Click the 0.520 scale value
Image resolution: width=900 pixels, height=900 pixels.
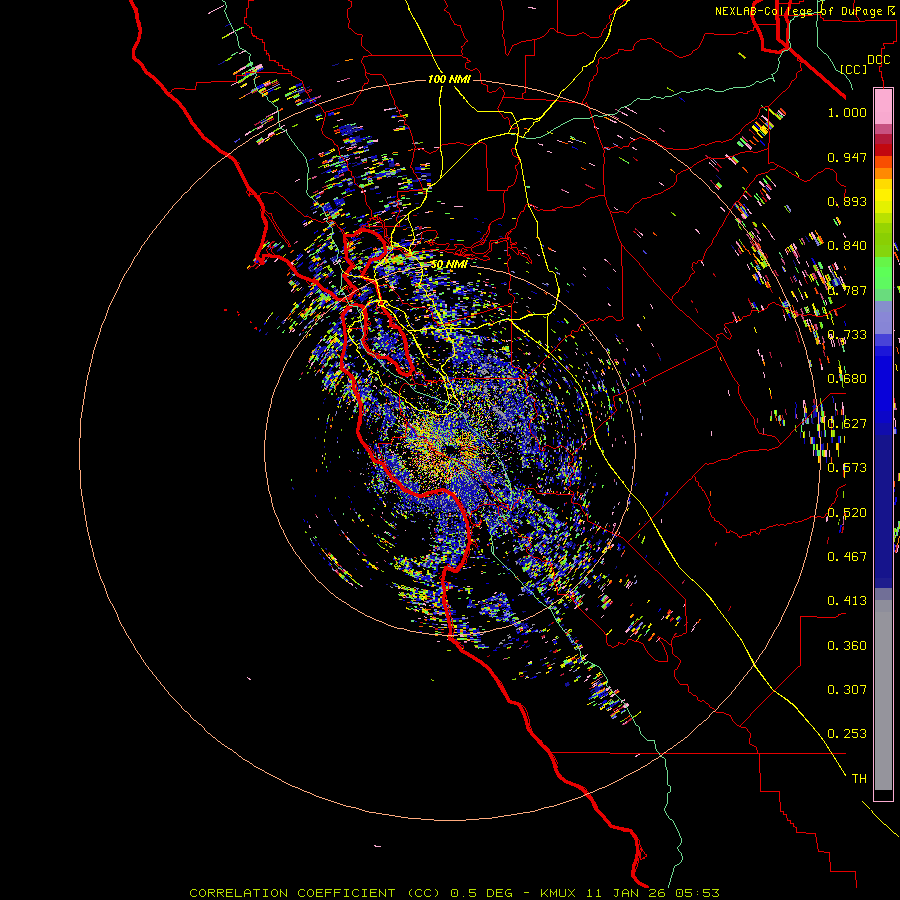(x=847, y=513)
